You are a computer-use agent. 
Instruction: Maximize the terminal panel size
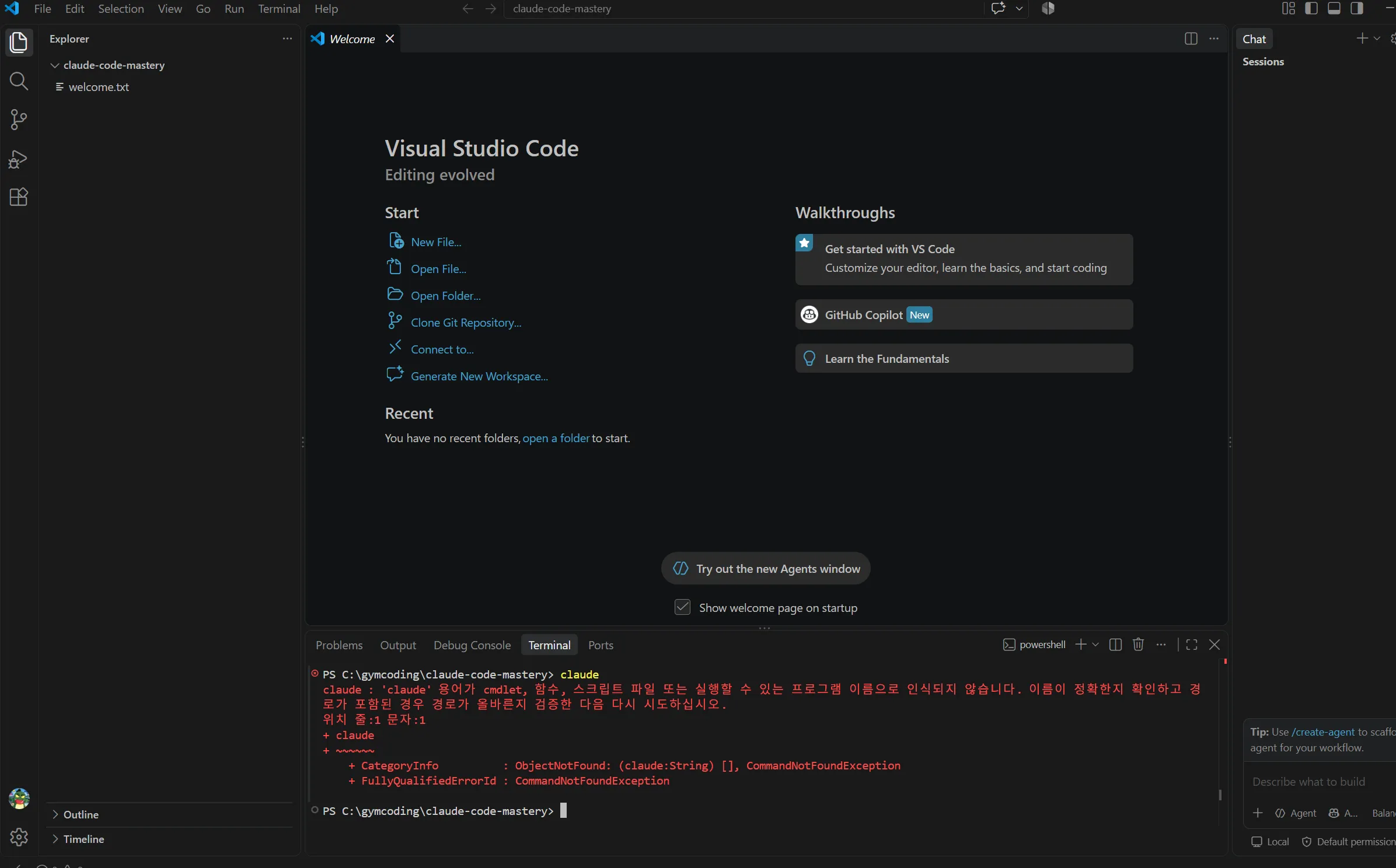coord(1192,645)
